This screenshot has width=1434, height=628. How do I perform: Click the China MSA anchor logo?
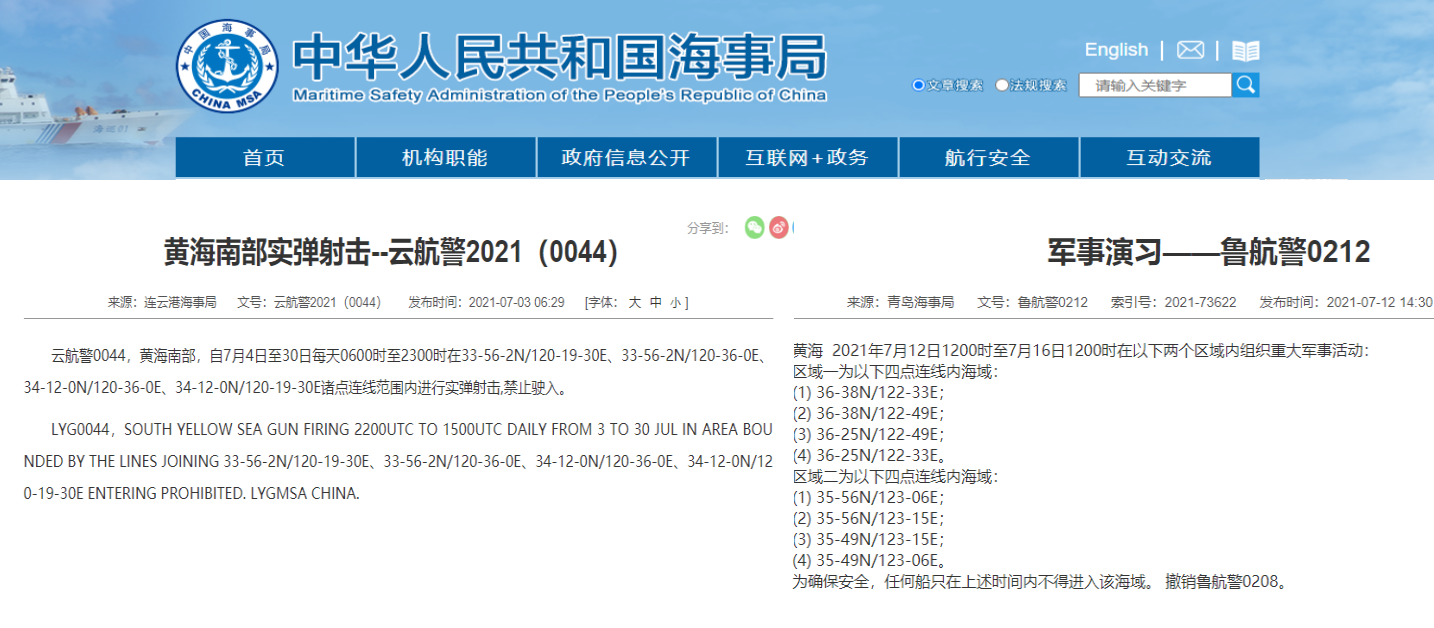click(228, 65)
